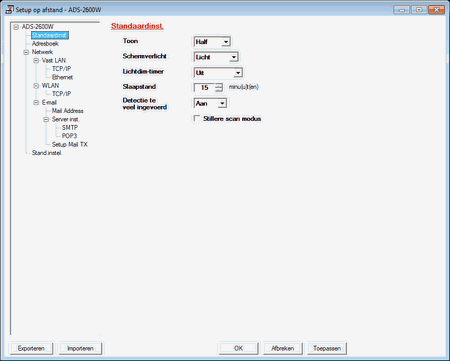Select the WLAN tree item
The width and height of the screenshot is (450, 361).
click(50, 86)
